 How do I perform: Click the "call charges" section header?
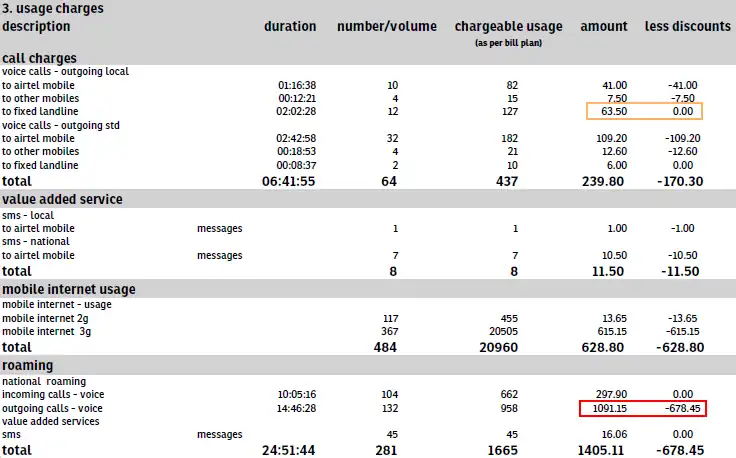40,59
